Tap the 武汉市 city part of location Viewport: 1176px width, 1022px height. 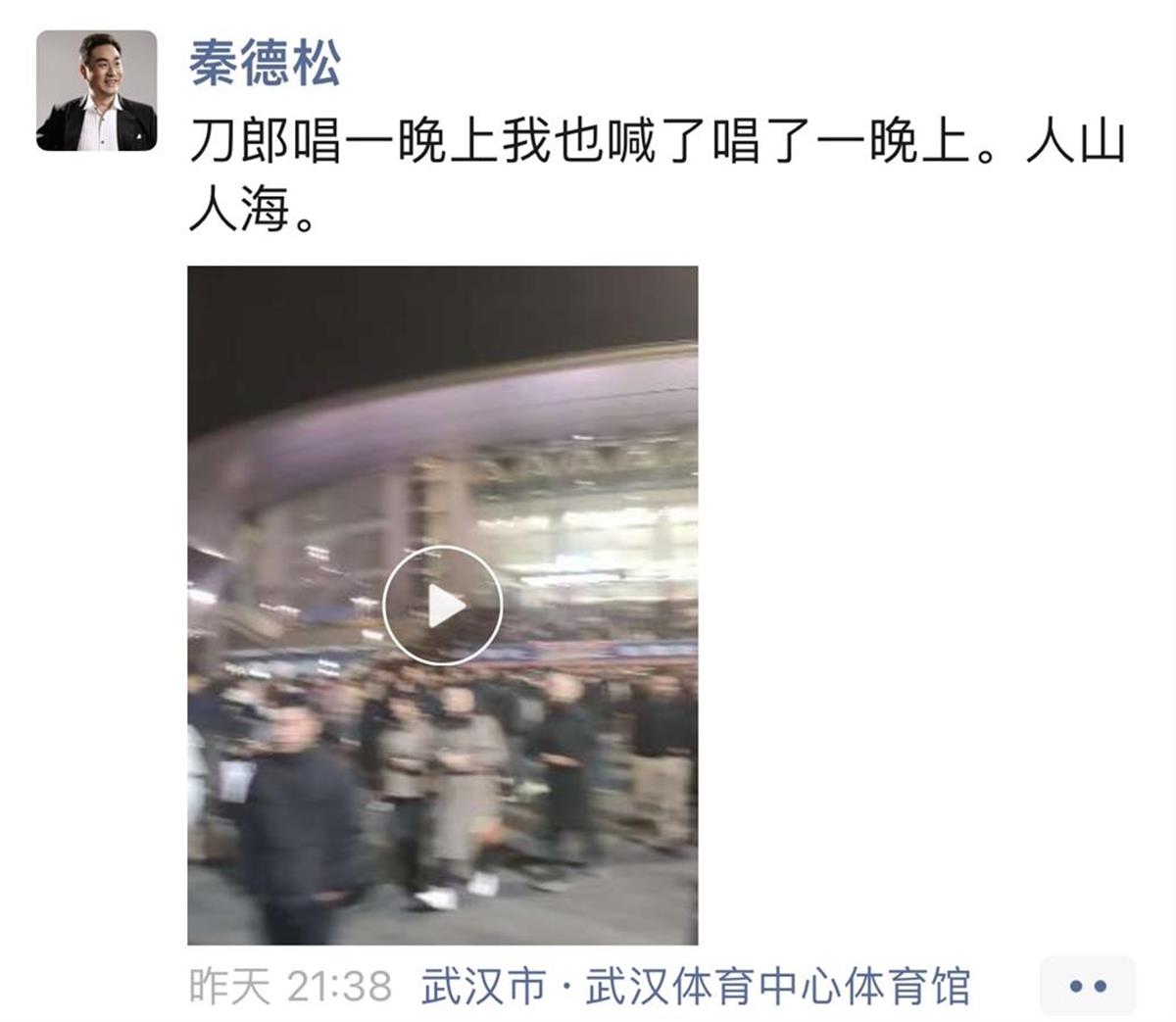point(483,987)
